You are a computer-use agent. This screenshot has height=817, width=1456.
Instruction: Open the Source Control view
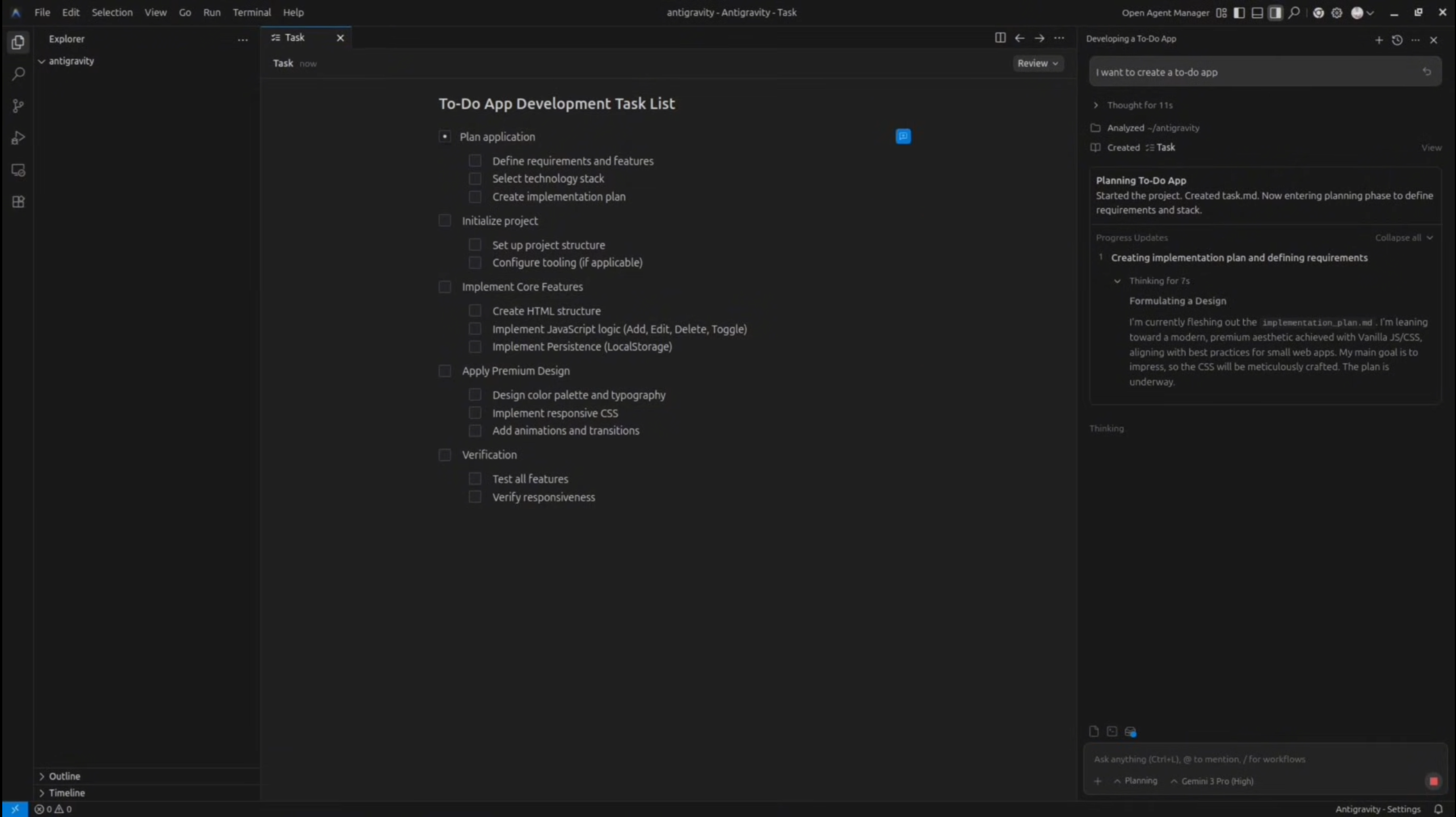click(x=18, y=106)
